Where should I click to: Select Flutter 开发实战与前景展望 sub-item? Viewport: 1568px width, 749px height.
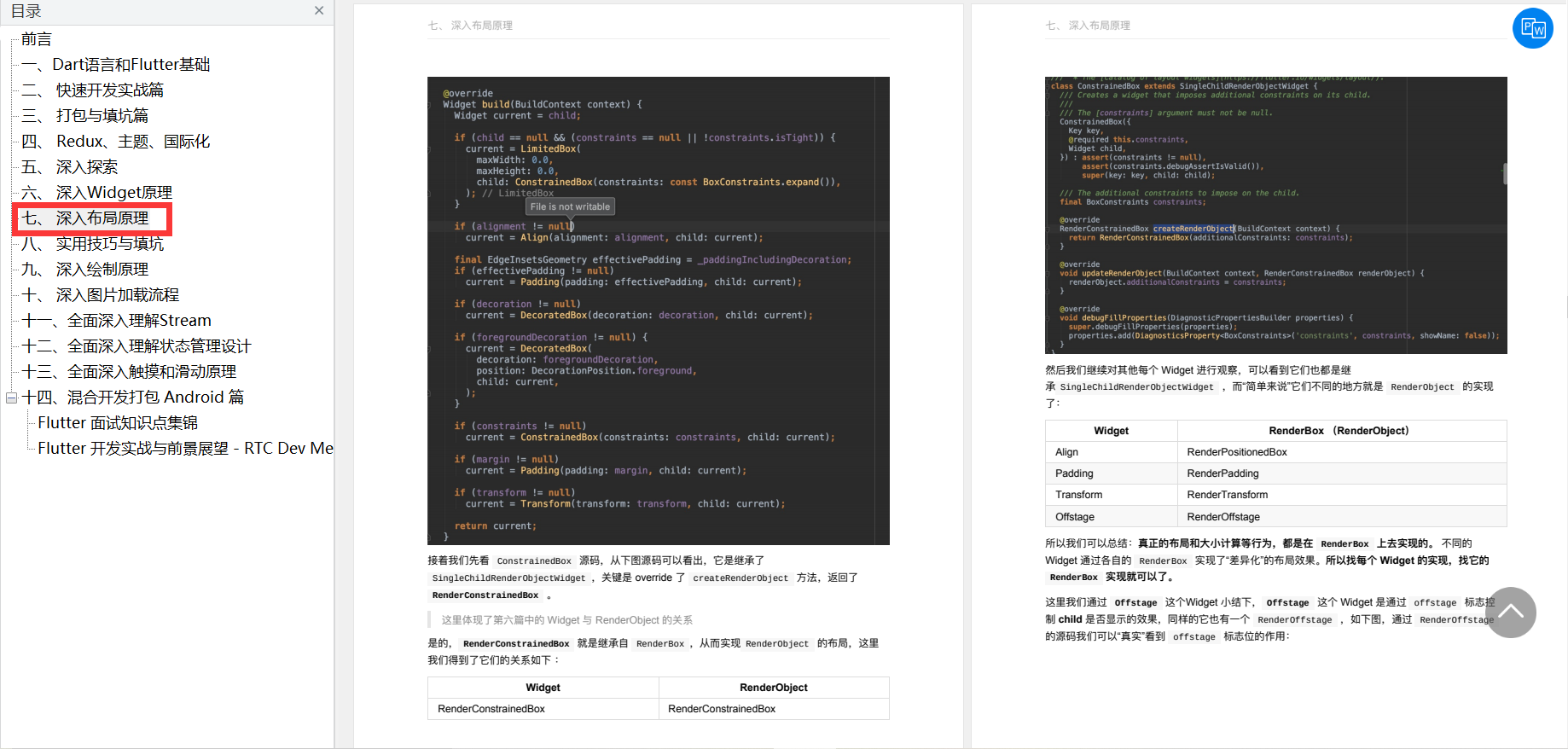(185, 449)
